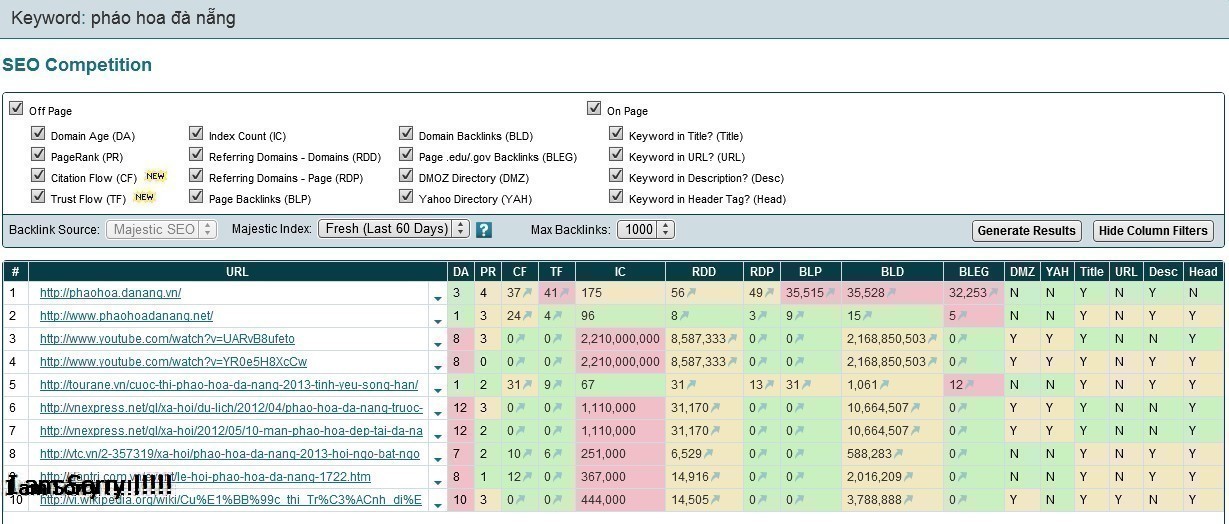Screen dimensions: 1229x524
Task: Open arrow icon next to BLP value 35,515
Action: tap(830, 293)
